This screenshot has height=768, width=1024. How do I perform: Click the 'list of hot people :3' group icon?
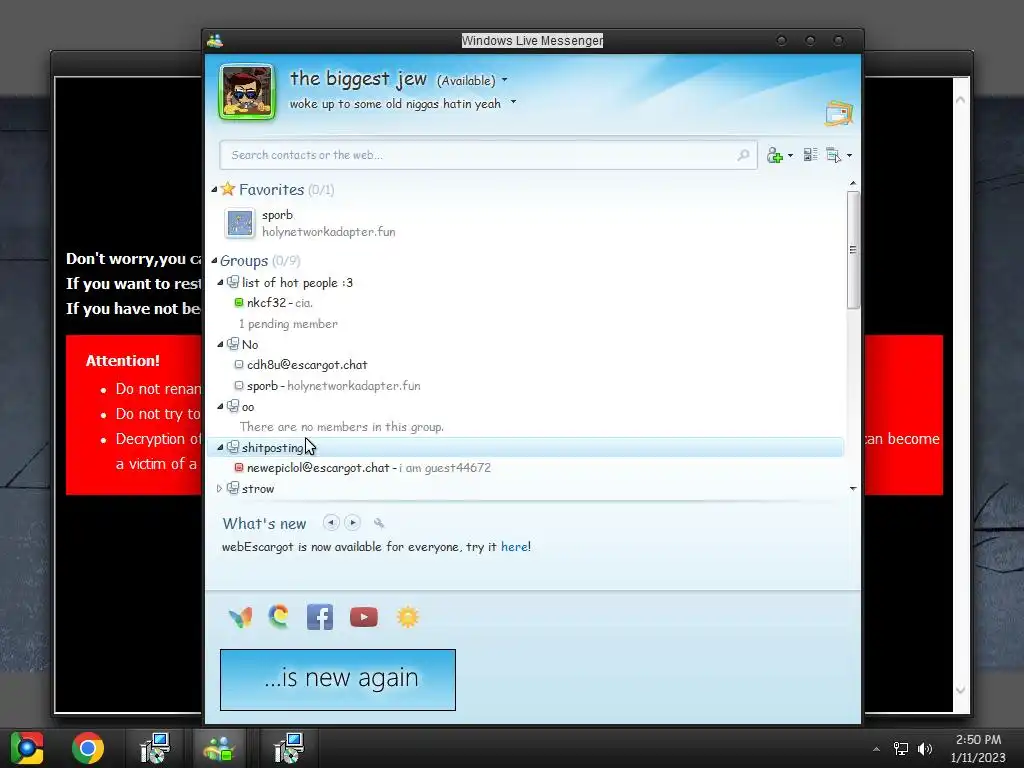232,282
